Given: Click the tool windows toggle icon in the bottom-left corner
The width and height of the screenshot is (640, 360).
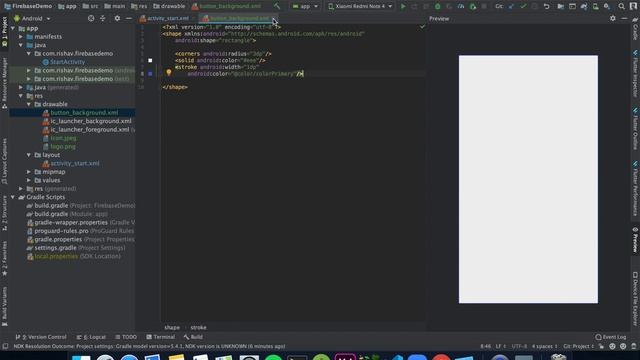Looking at the screenshot, I should click(5, 346).
